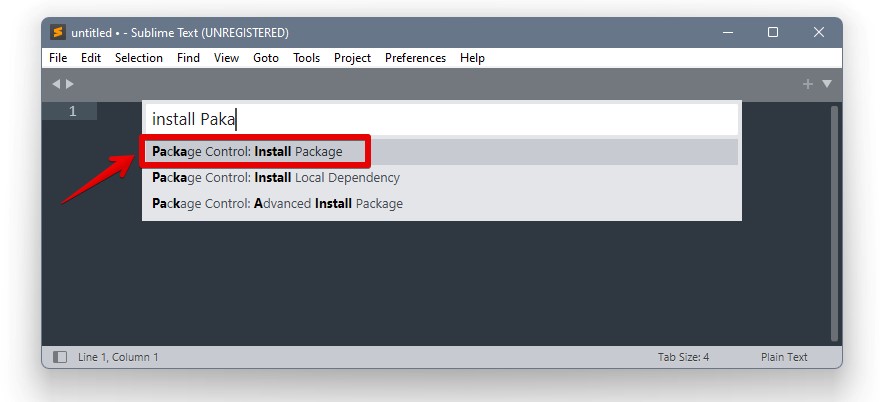Add a new tab with plus icon

click(x=808, y=84)
